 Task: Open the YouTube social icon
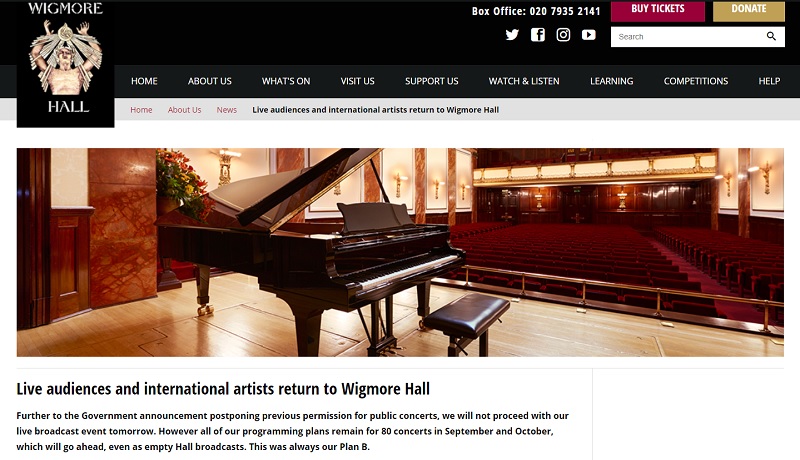pyautogui.click(x=589, y=35)
